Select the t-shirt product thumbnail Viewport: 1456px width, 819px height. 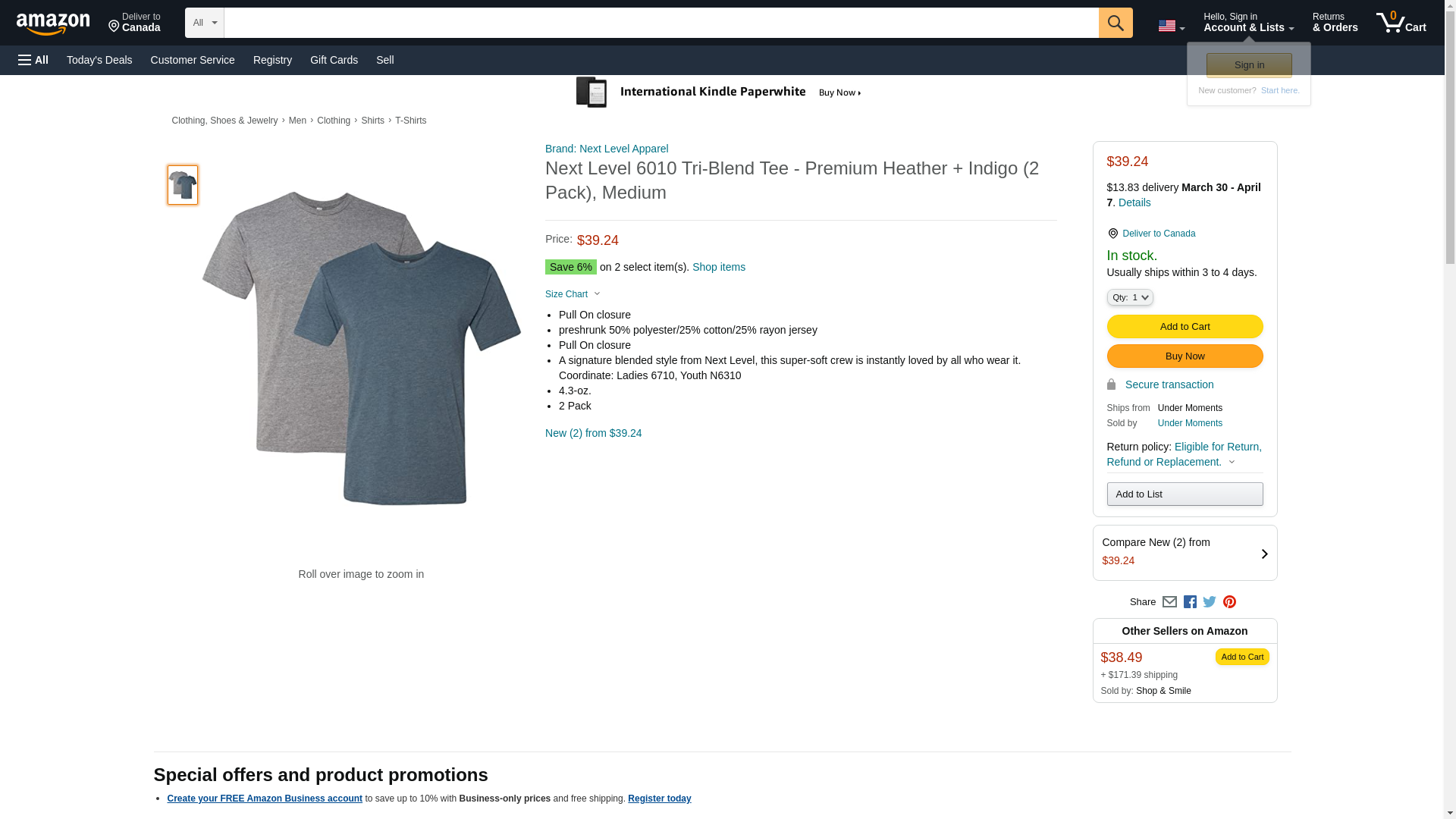183,185
